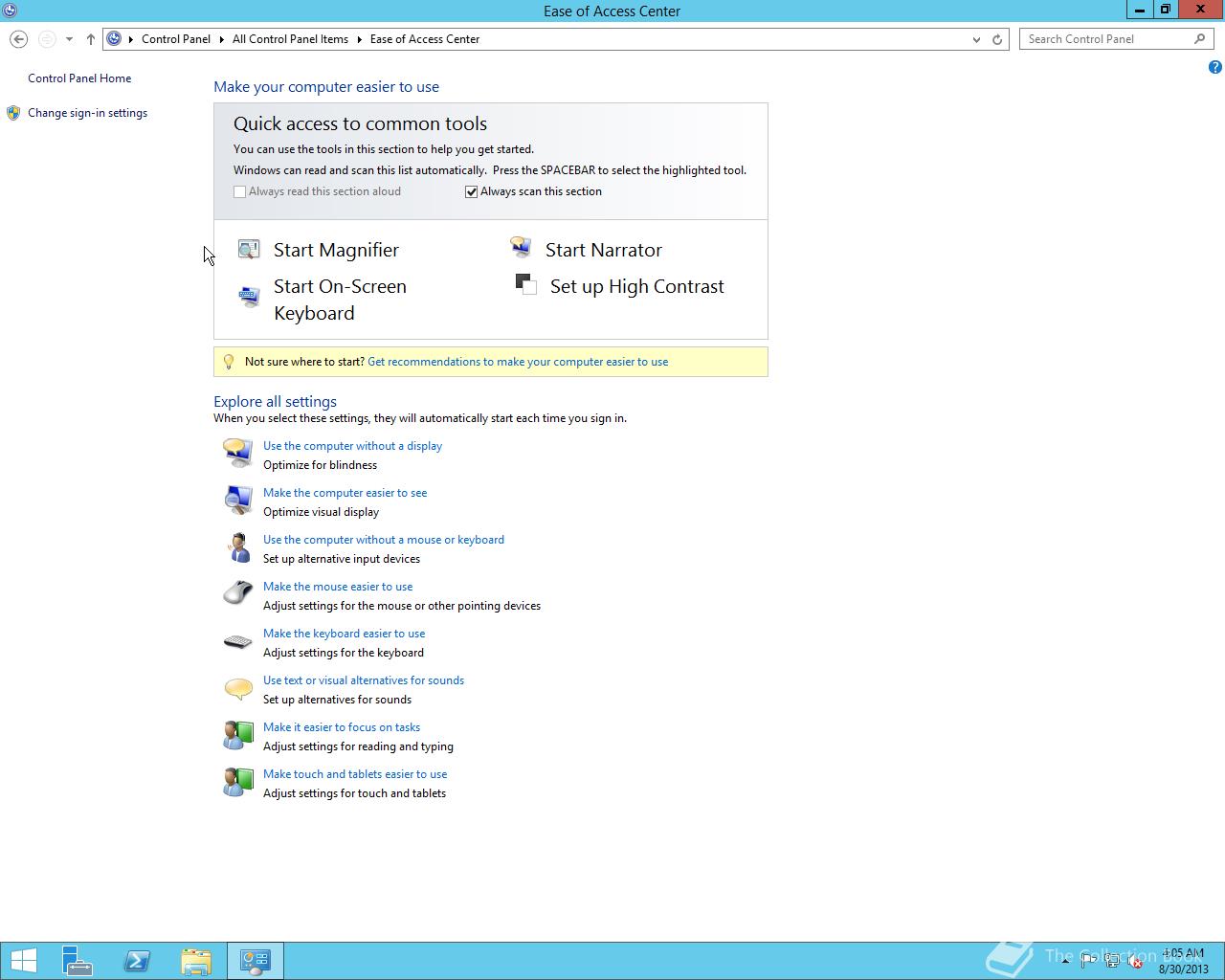
Task: Click Start On-Screen Keyboard
Action: [x=340, y=300]
